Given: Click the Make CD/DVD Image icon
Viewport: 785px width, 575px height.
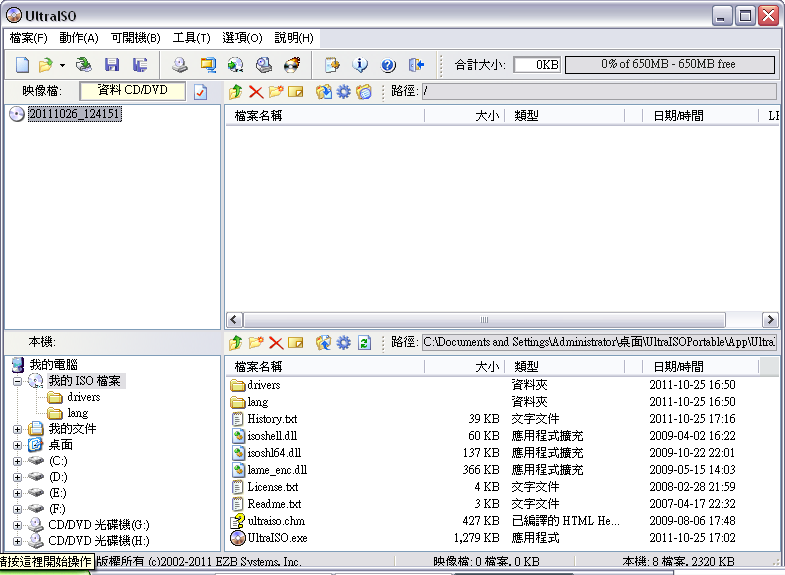Looking at the screenshot, I should [180, 65].
